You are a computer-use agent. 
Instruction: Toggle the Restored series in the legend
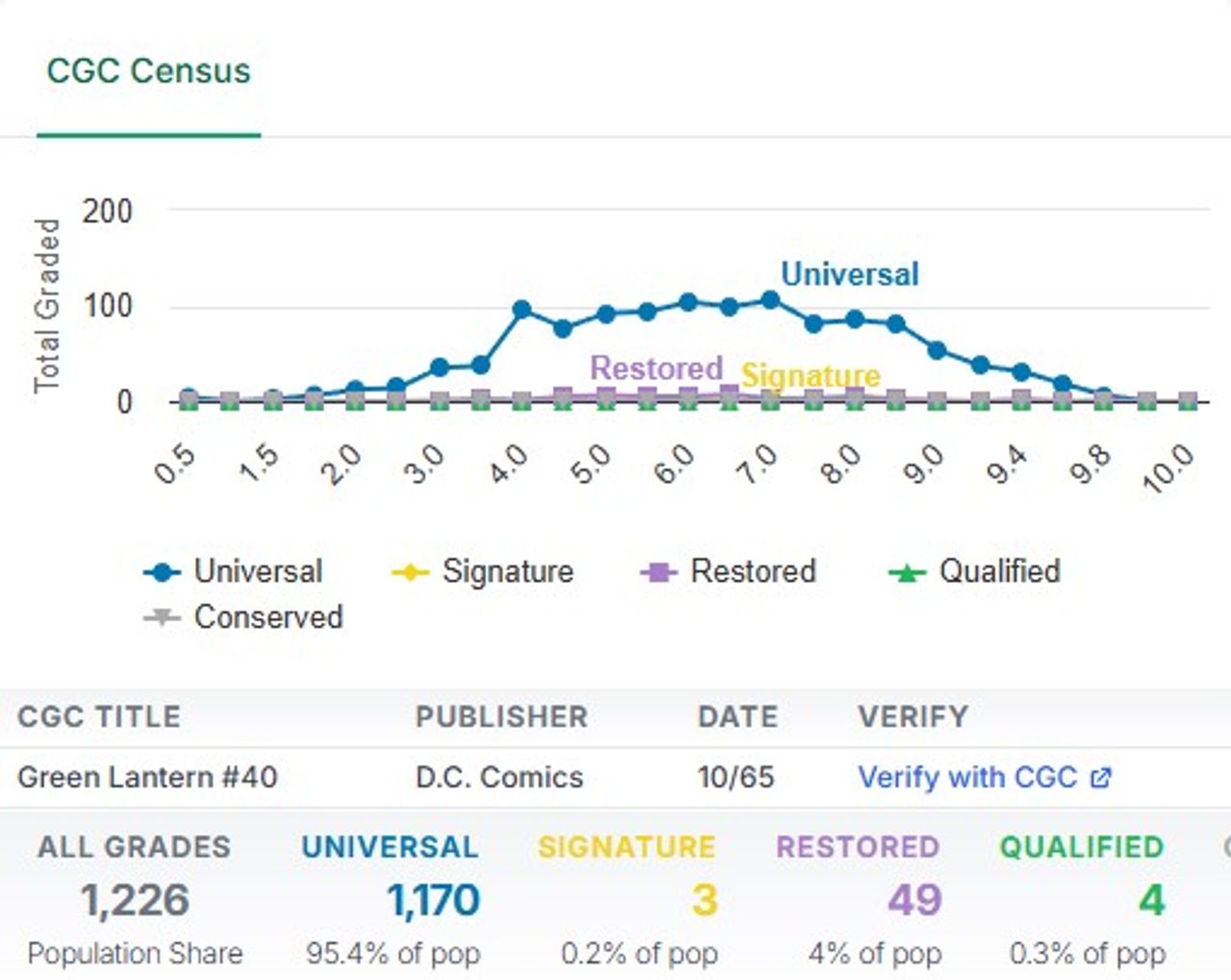click(728, 571)
